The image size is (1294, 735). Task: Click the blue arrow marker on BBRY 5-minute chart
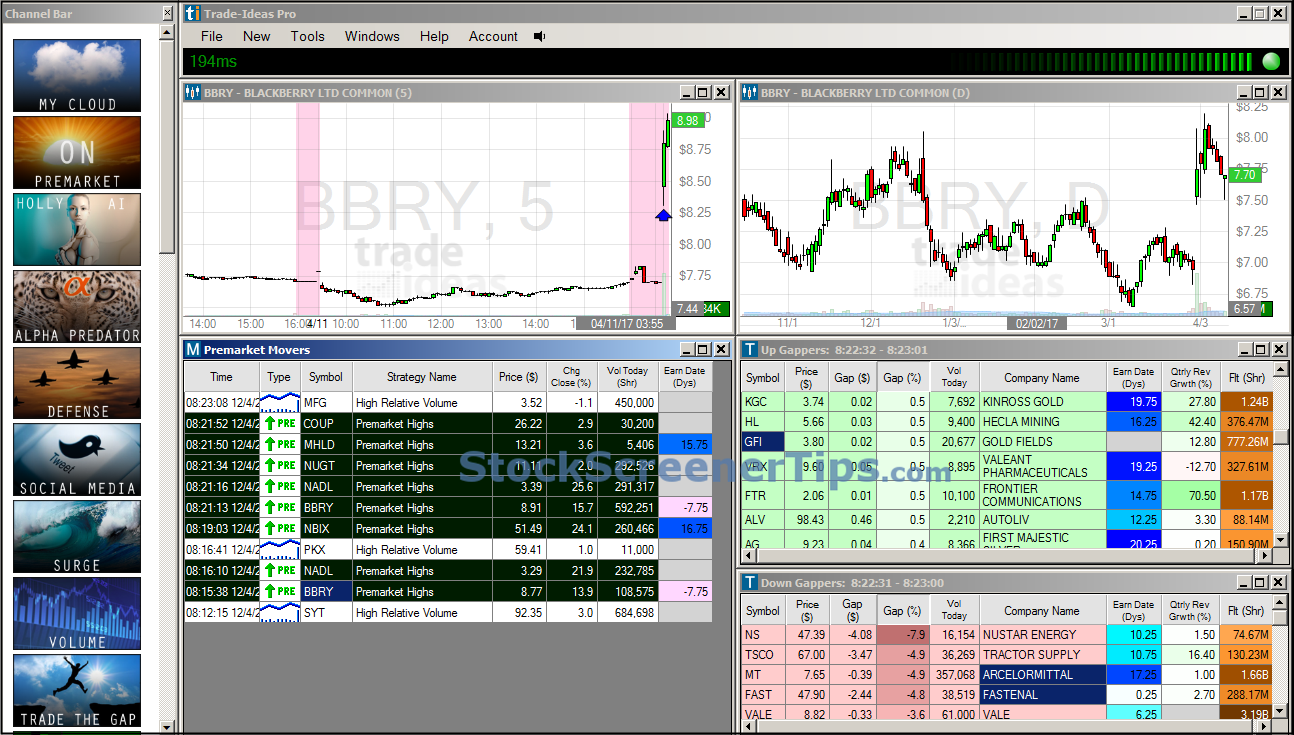[662, 214]
